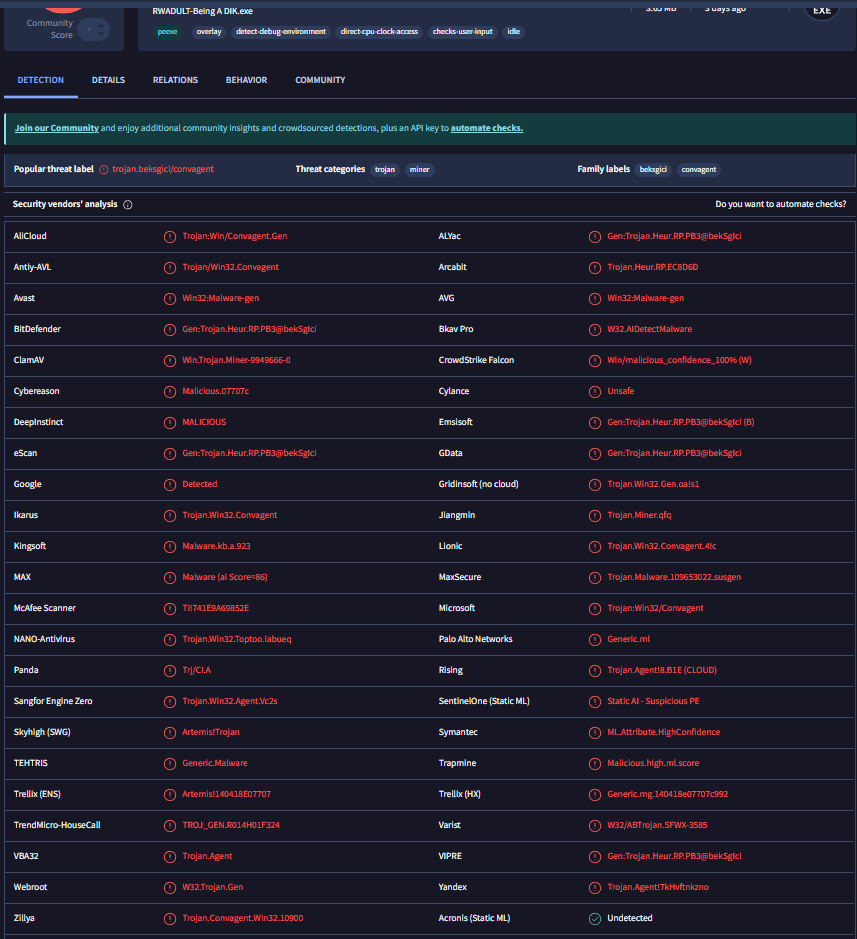Screen dimensions: 857x939
Task: Click the direct-cpu-clock-access tag
Action: point(380,32)
